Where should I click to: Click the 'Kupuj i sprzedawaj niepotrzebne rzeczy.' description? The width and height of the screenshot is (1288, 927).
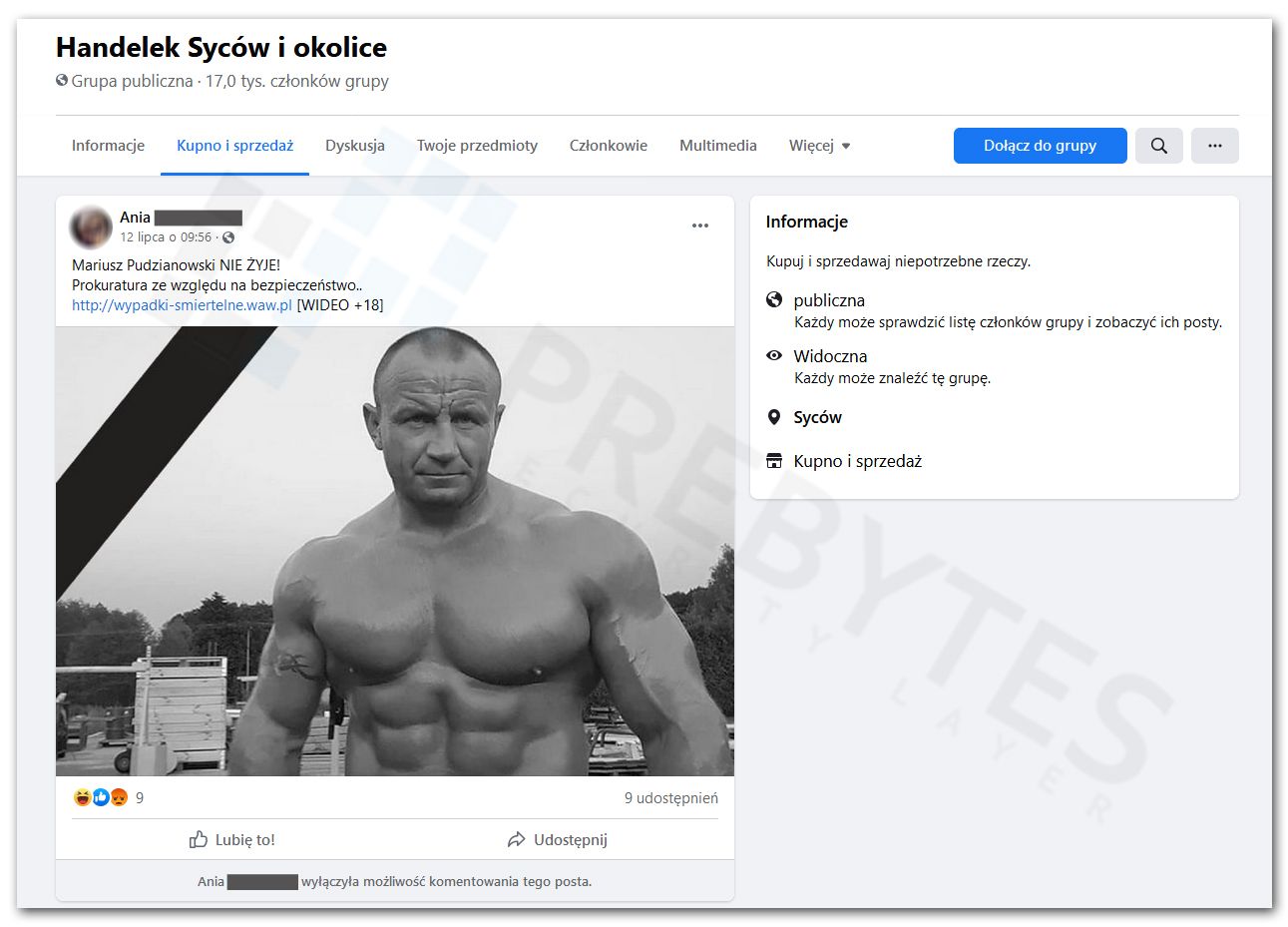tap(899, 261)
